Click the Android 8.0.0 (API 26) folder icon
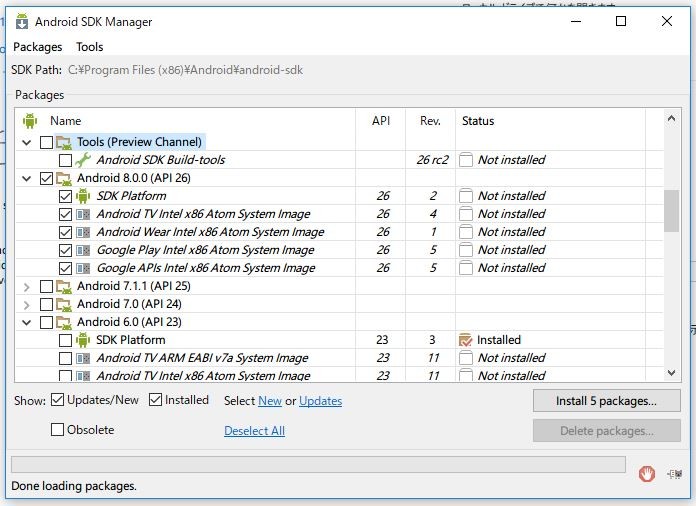Viewport: 696px width, 506px height. point(64,178)
